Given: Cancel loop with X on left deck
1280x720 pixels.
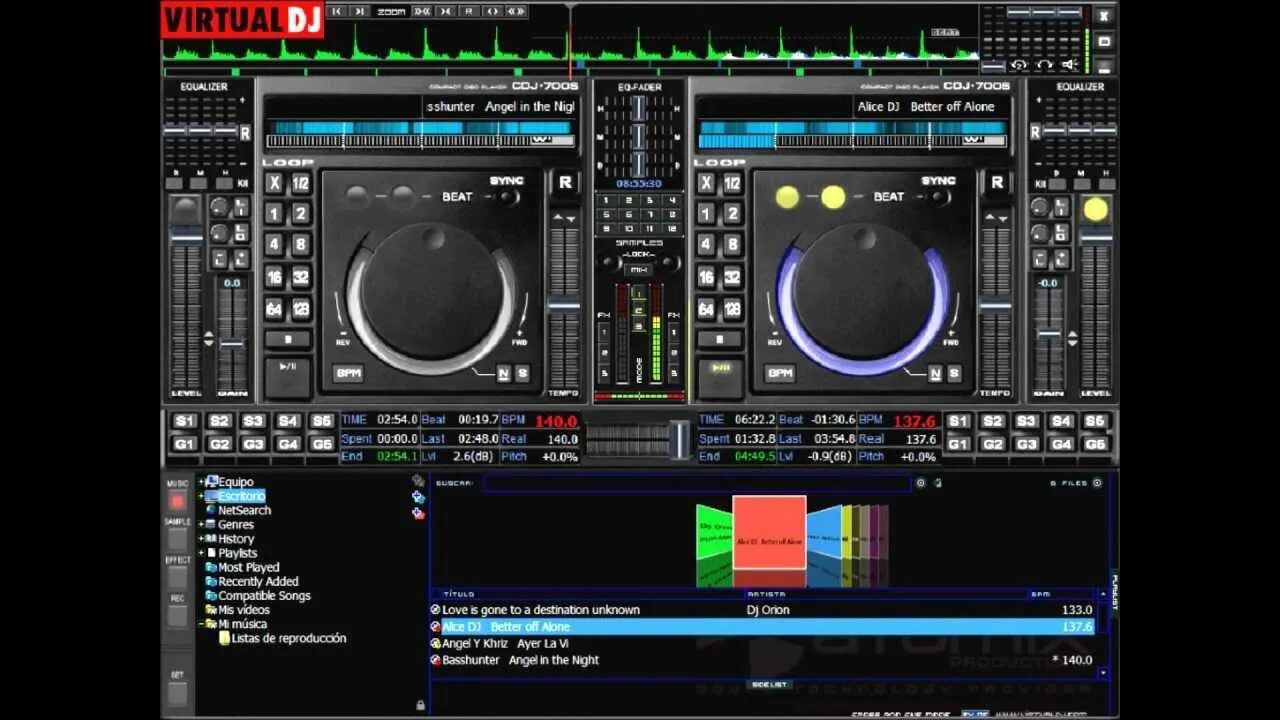Looking at the screenshot, I should 274,183.
